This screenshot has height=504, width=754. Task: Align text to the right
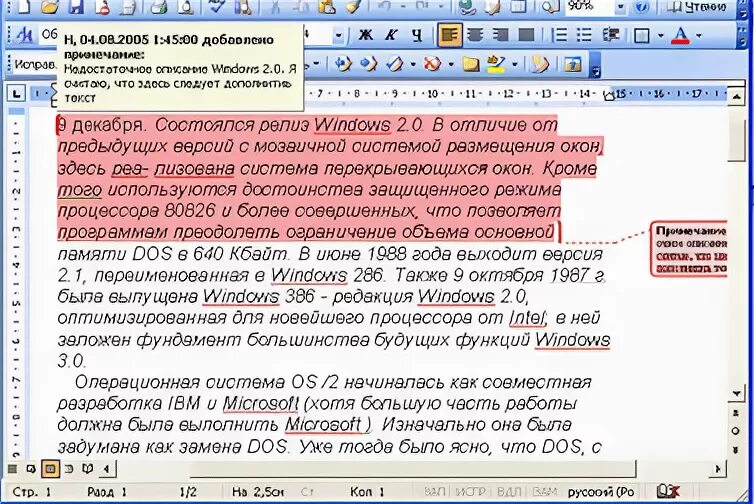pyautogui.click(x=500, y=35)
